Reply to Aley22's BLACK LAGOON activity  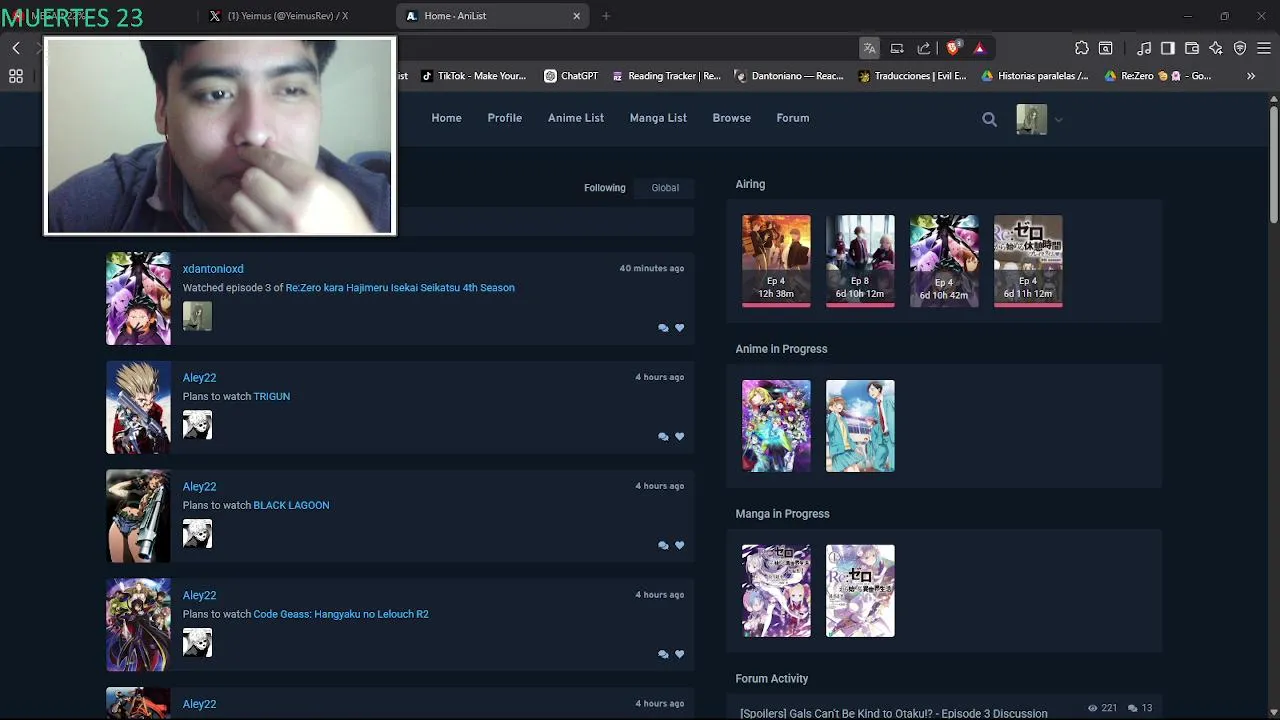[663, 546]
